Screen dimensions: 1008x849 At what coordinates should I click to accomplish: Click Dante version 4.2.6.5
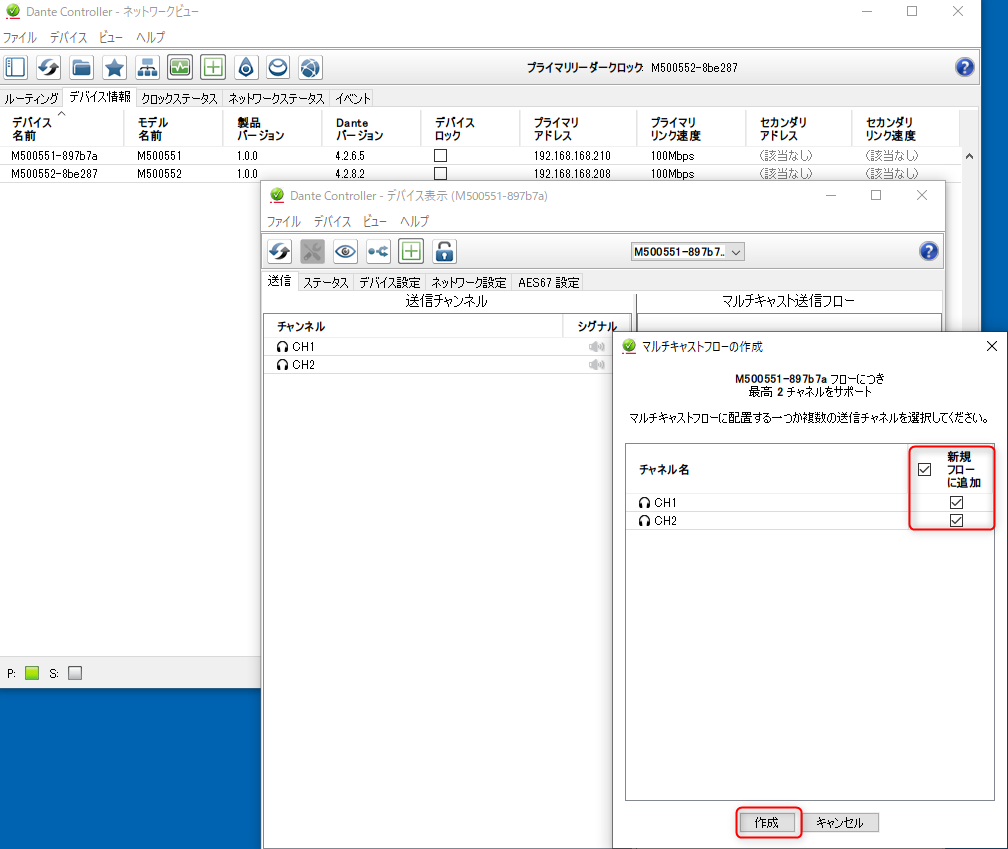coord(350,156)
